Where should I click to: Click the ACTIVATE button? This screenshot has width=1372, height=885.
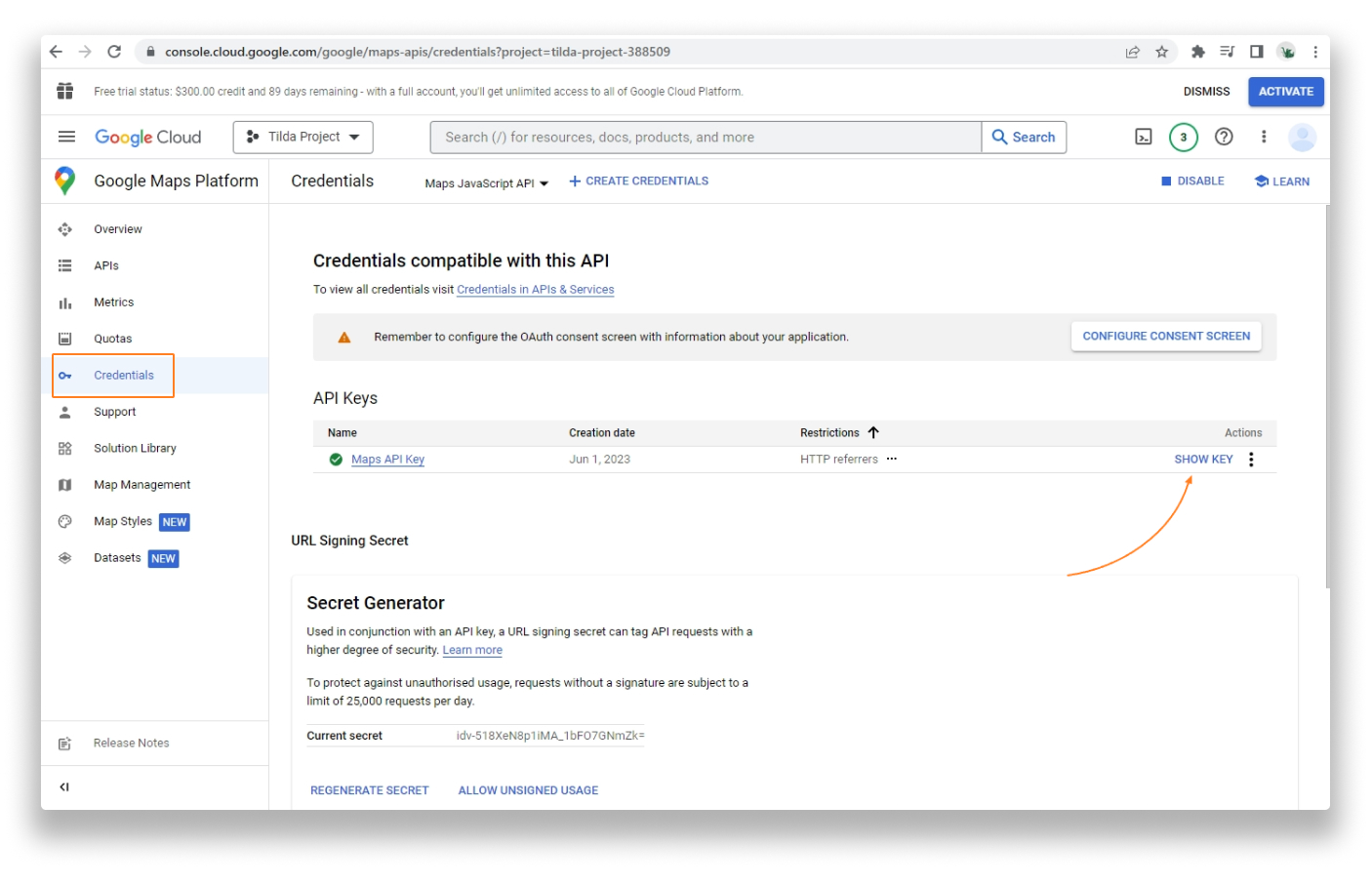click(1286, 92)
